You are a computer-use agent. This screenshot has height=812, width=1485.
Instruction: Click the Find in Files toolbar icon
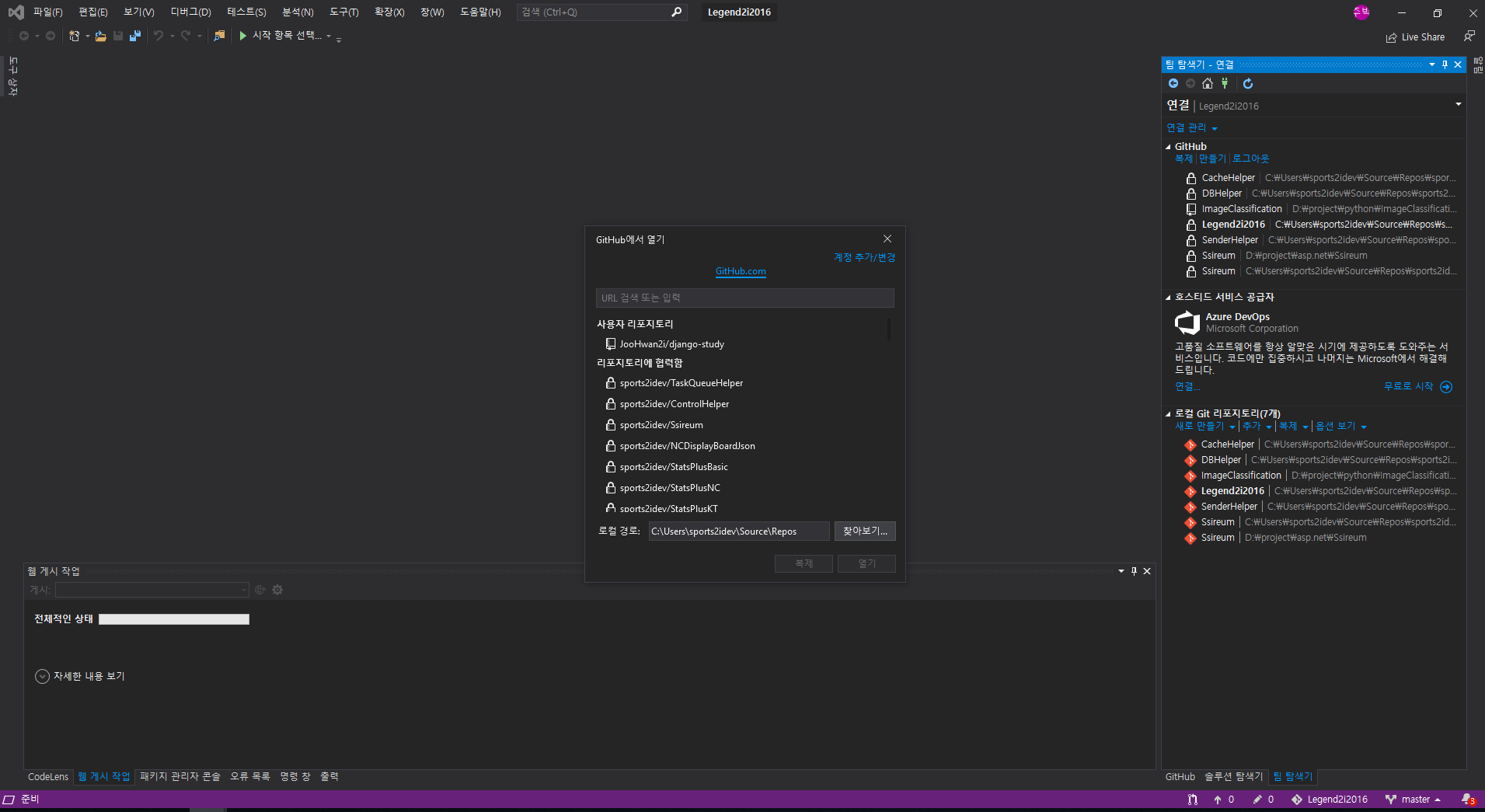click(219, 36)
